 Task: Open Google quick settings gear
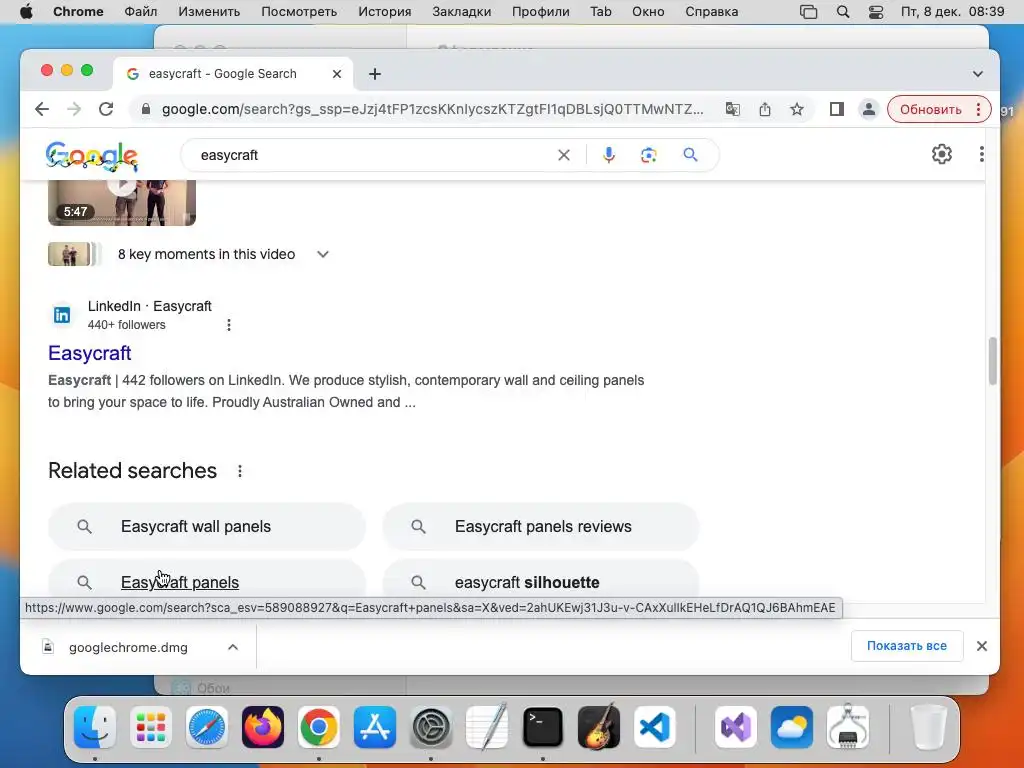(942, 154)
